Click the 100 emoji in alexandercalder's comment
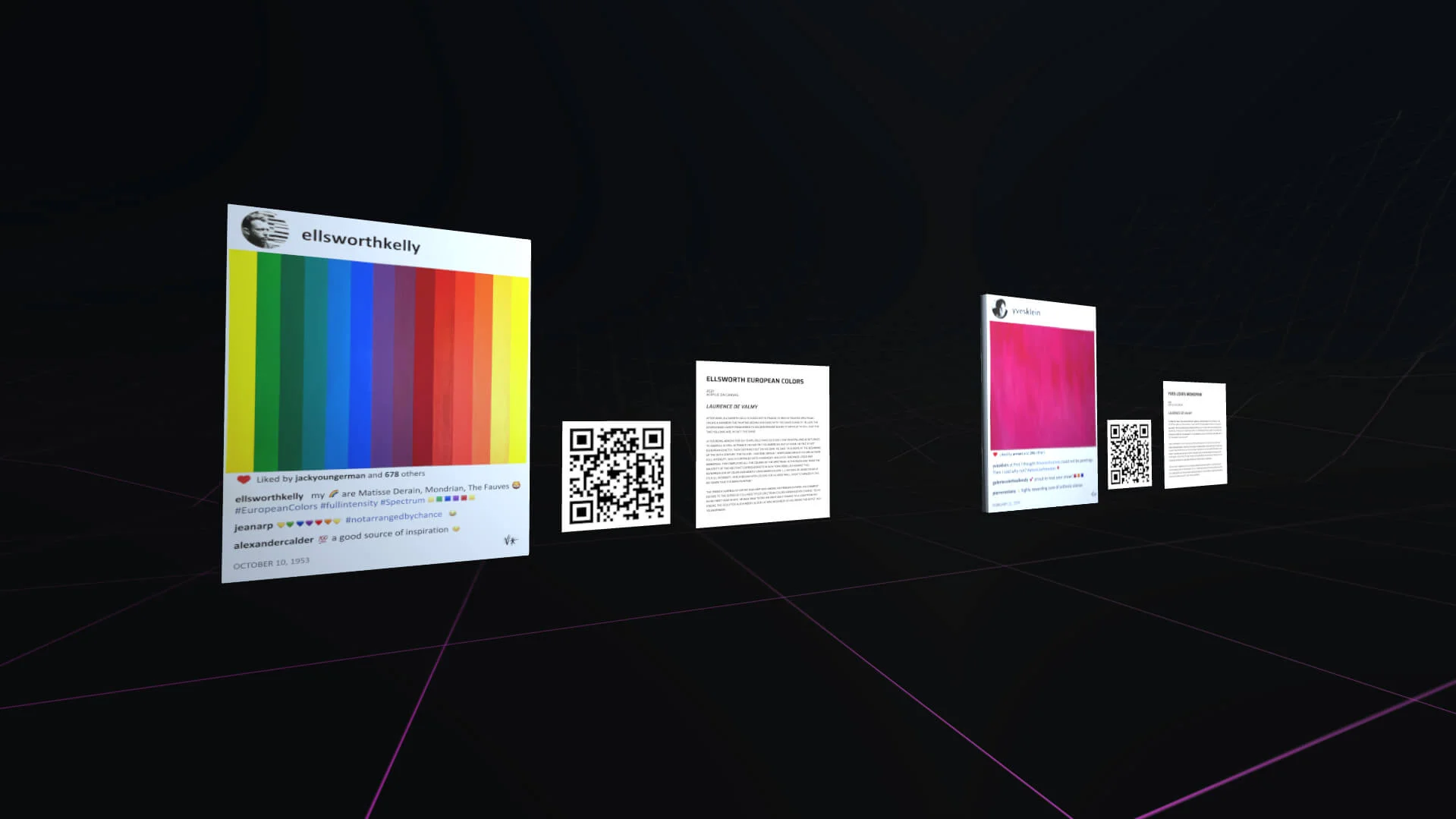Image resolution: width=1456 pixels, height=819 pixels. pyautogui.click(x=322, y=539)
